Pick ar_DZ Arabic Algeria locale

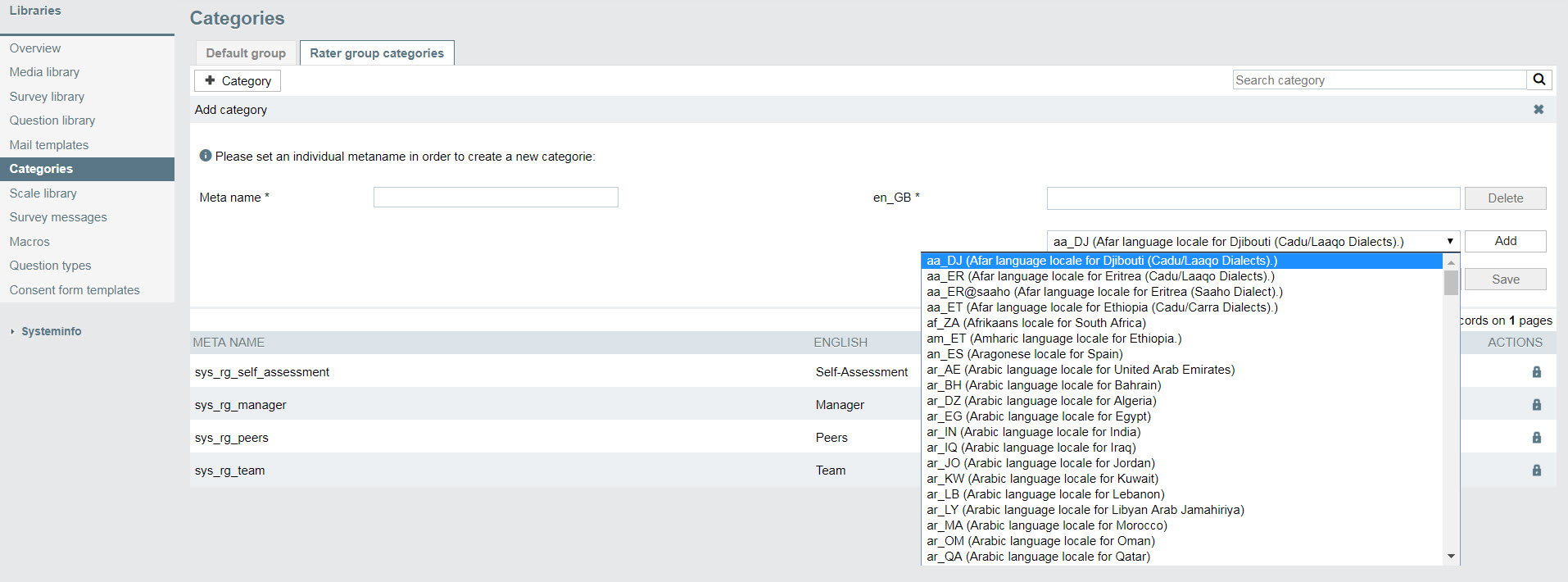pos(1181,401)
